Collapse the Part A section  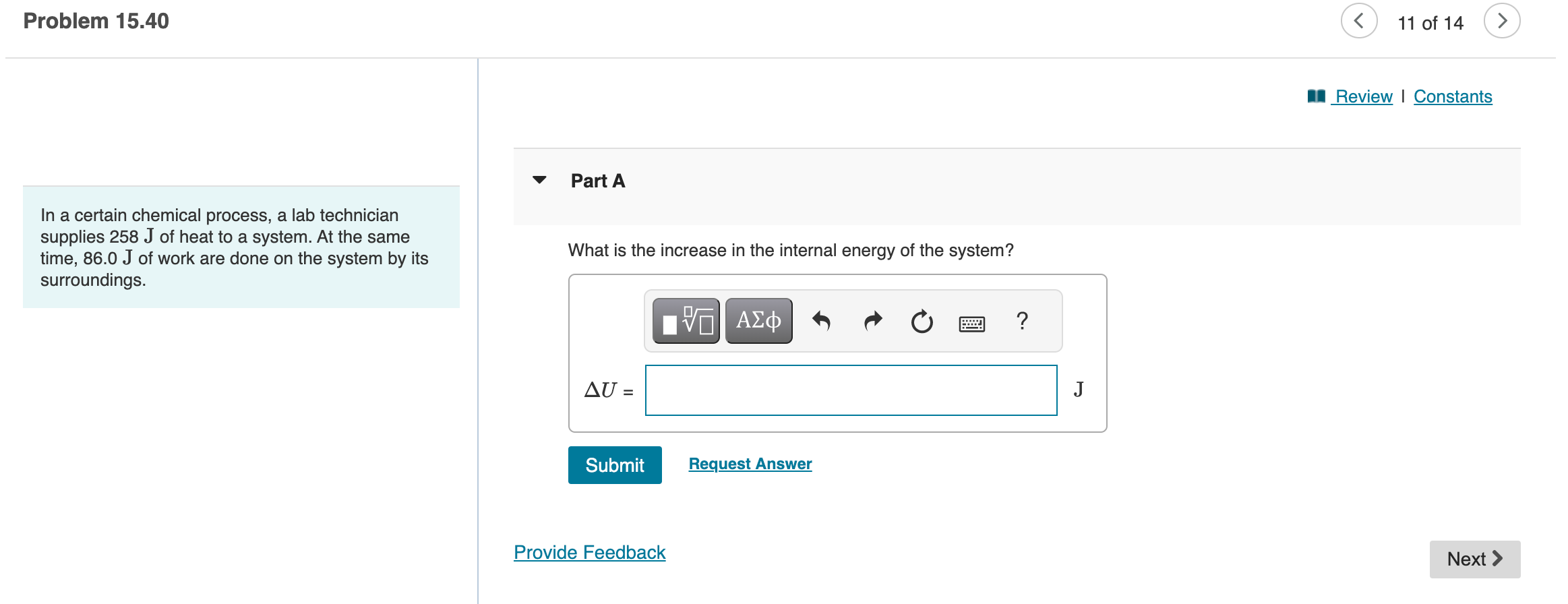[x=539, y=180]
